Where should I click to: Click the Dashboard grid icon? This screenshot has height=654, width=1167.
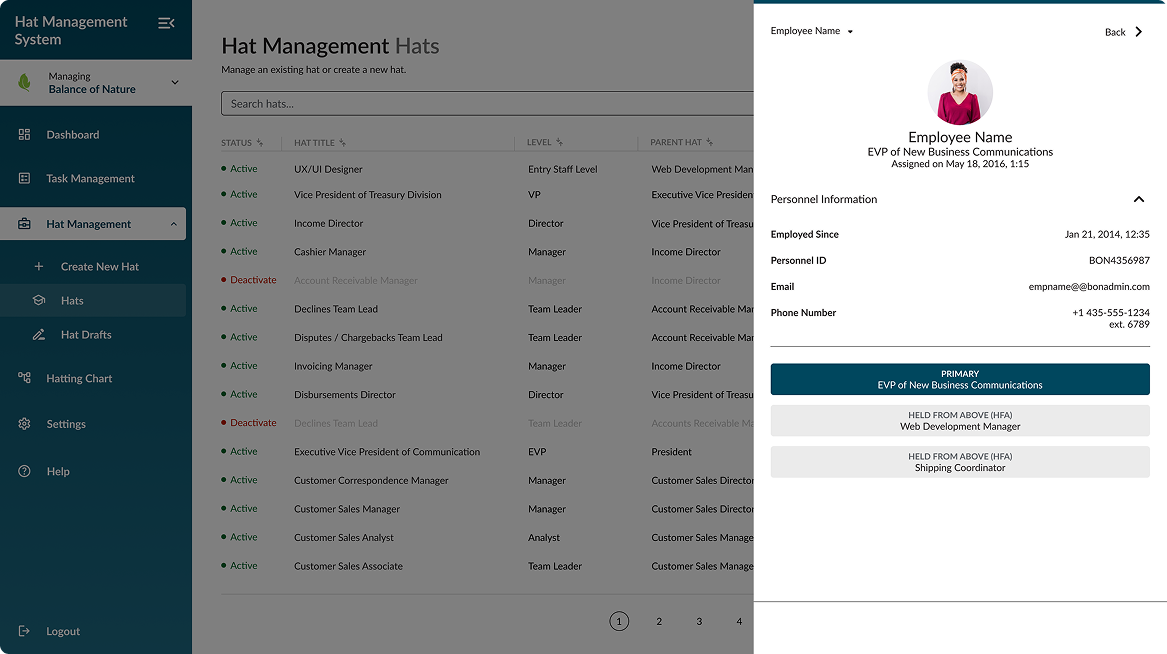(x=25, y=134)
